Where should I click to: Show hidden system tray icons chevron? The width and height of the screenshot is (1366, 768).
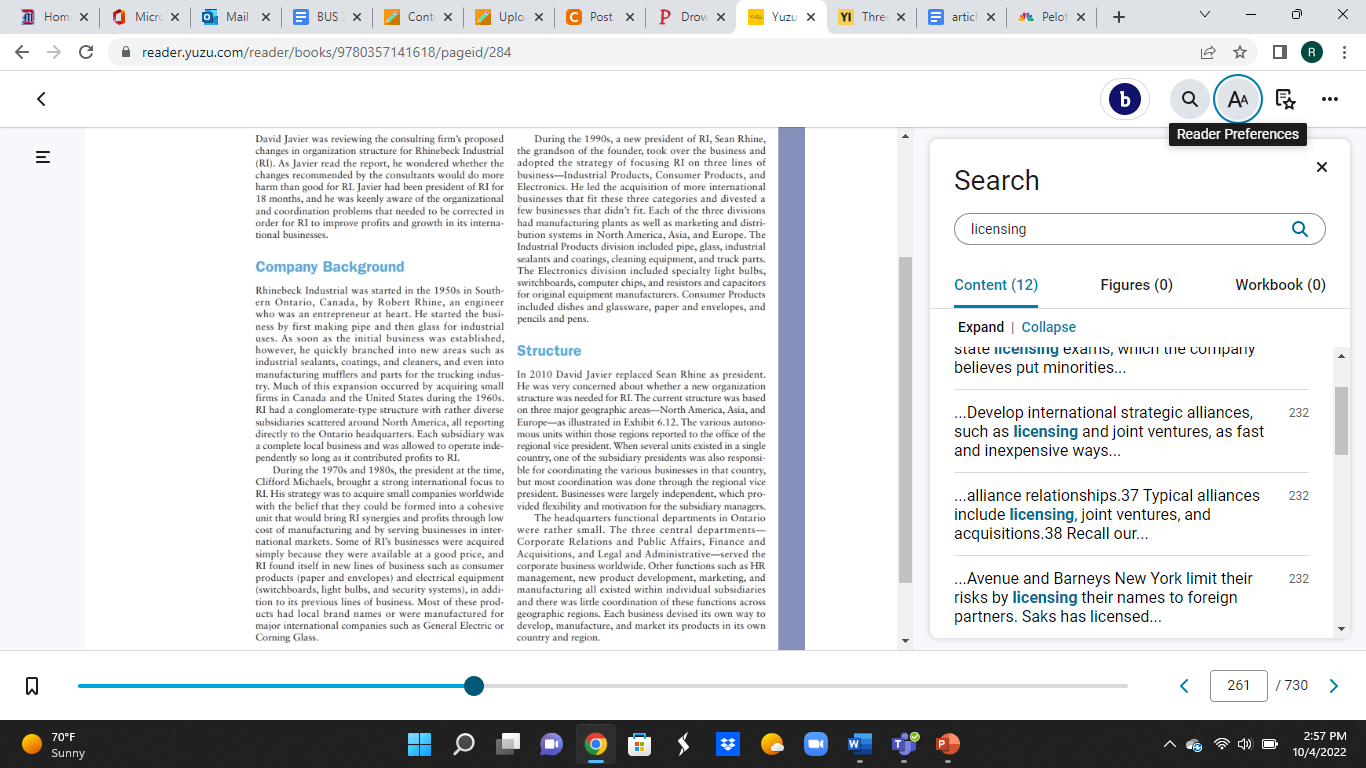pos(1169,744)
